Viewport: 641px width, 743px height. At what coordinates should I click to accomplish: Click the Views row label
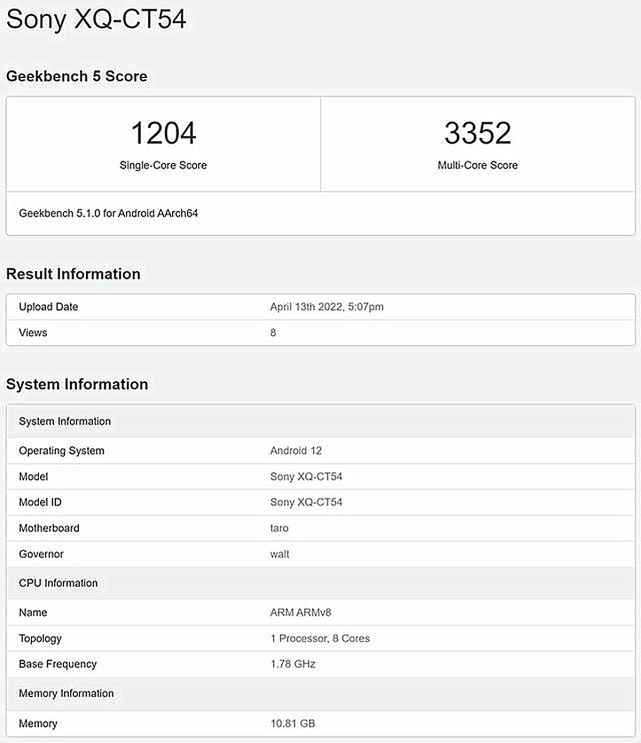pos(33,333)
